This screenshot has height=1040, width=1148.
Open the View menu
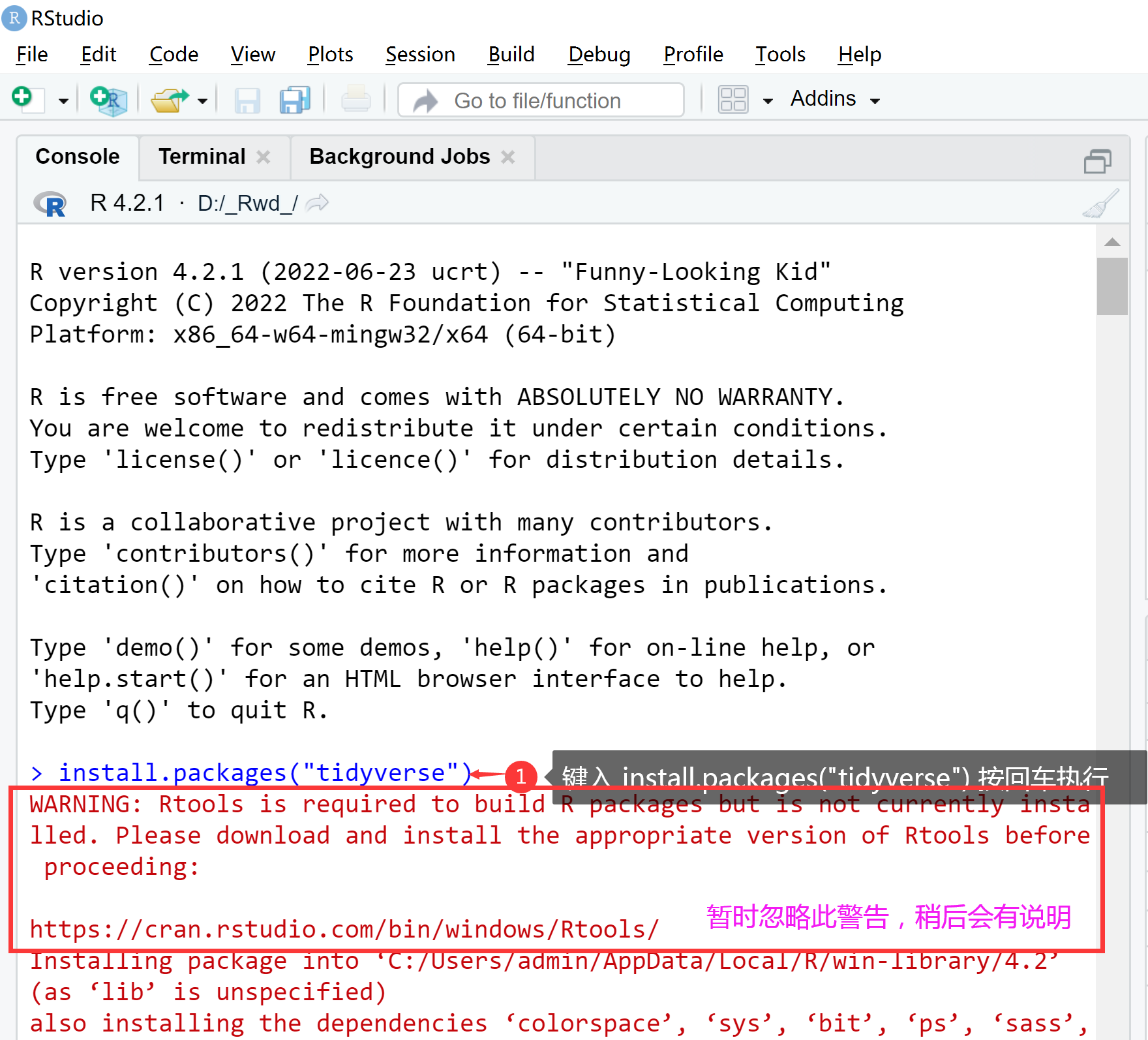253,54
